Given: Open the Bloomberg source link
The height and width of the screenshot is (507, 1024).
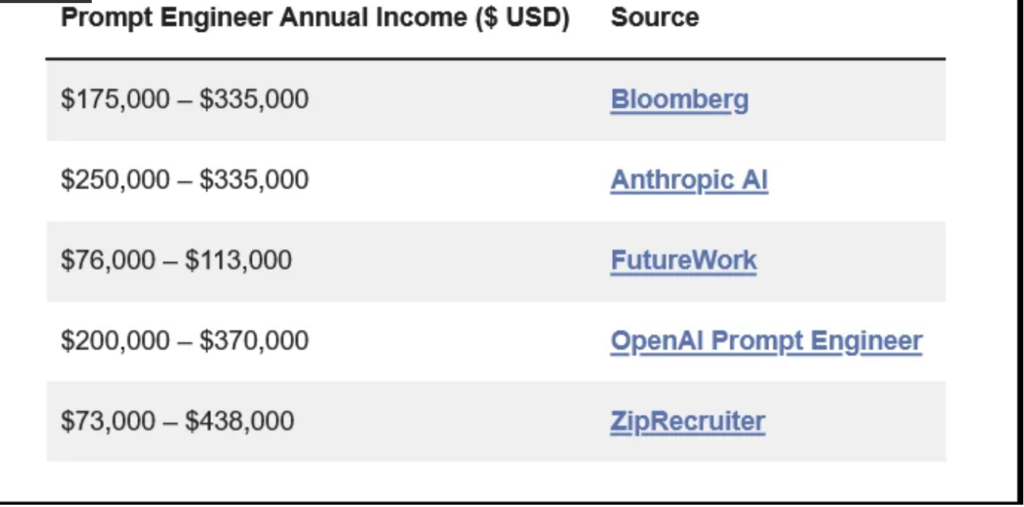Looking at the screenshot, I should (x=679, y=100).
